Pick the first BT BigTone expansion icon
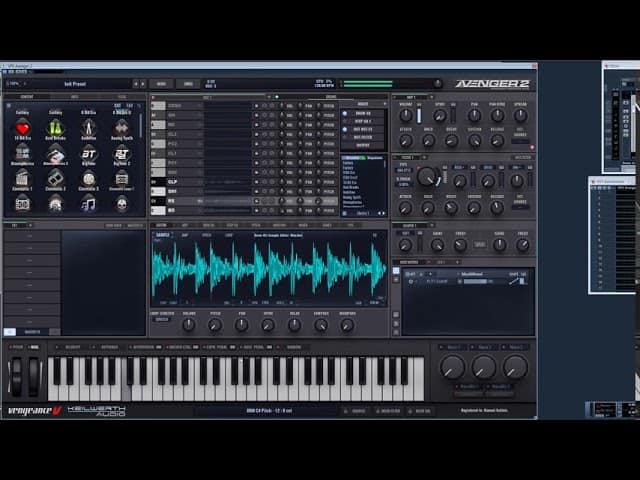The image size is (640, 480). click(x=88, y=153)
